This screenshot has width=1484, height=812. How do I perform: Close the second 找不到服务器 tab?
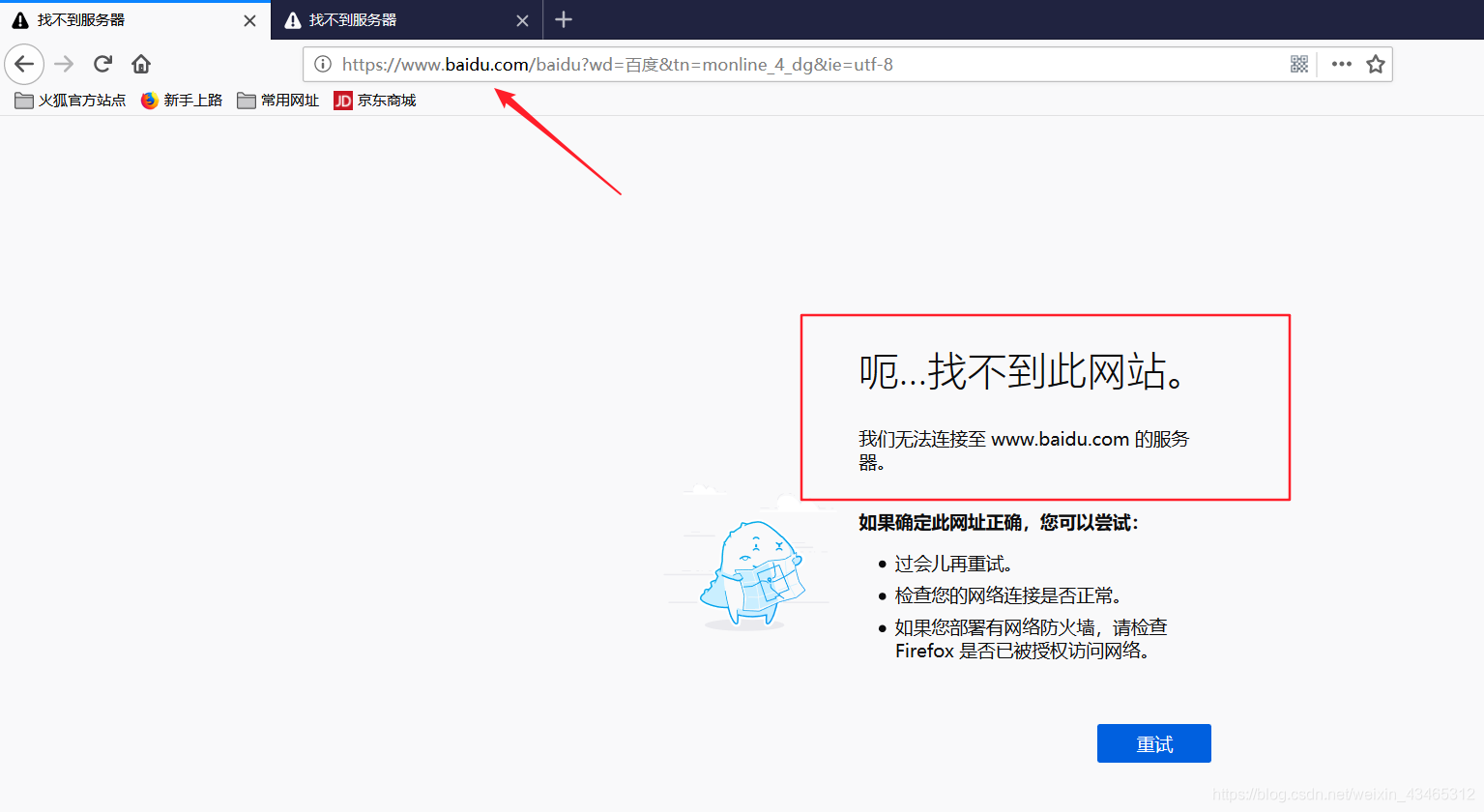[x=522, y=20]
